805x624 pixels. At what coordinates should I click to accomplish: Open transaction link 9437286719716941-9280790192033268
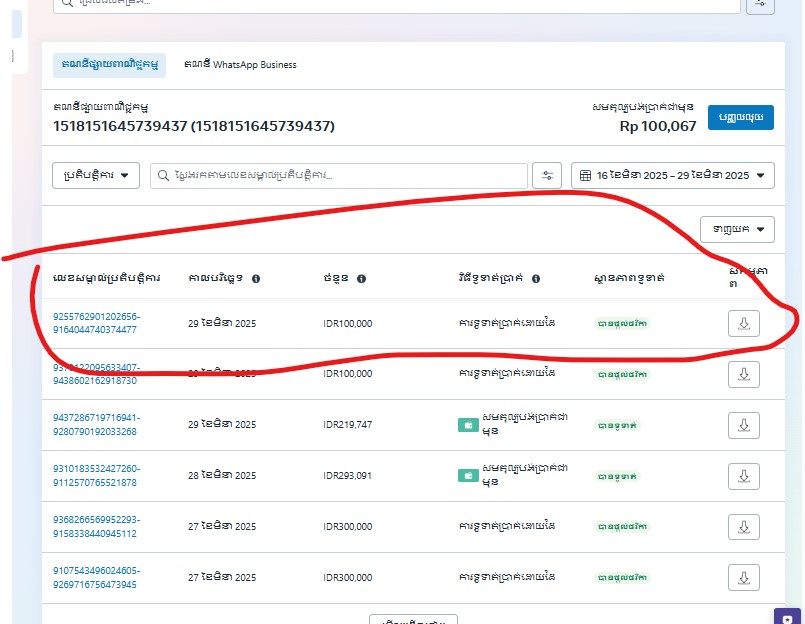[96, 425]
